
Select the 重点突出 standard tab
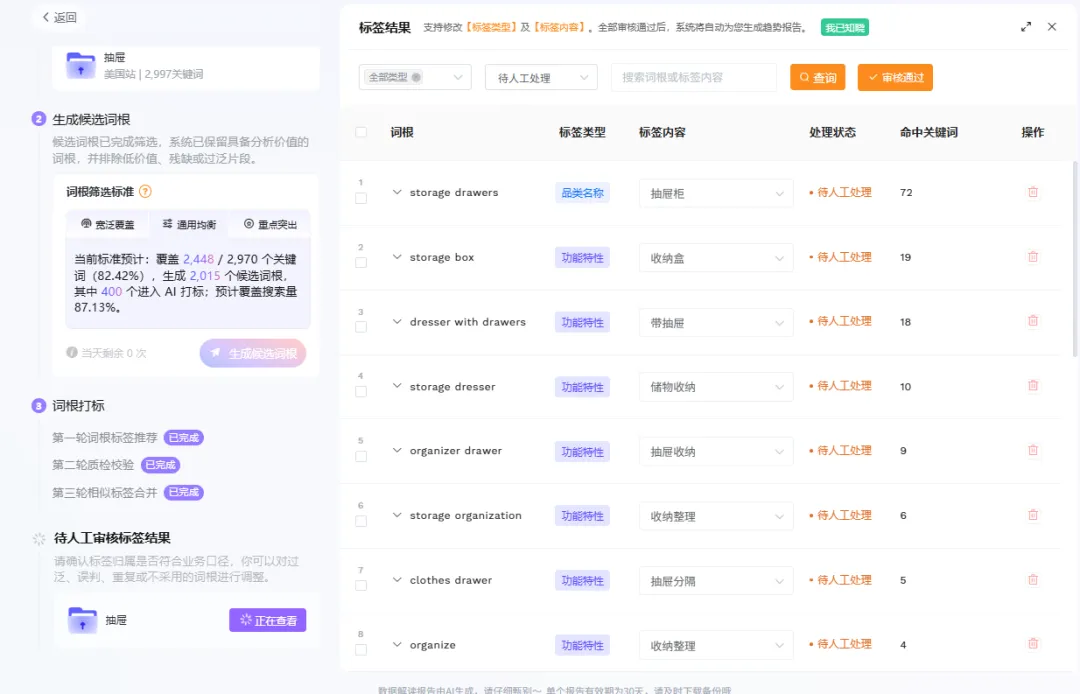(270, 224)
